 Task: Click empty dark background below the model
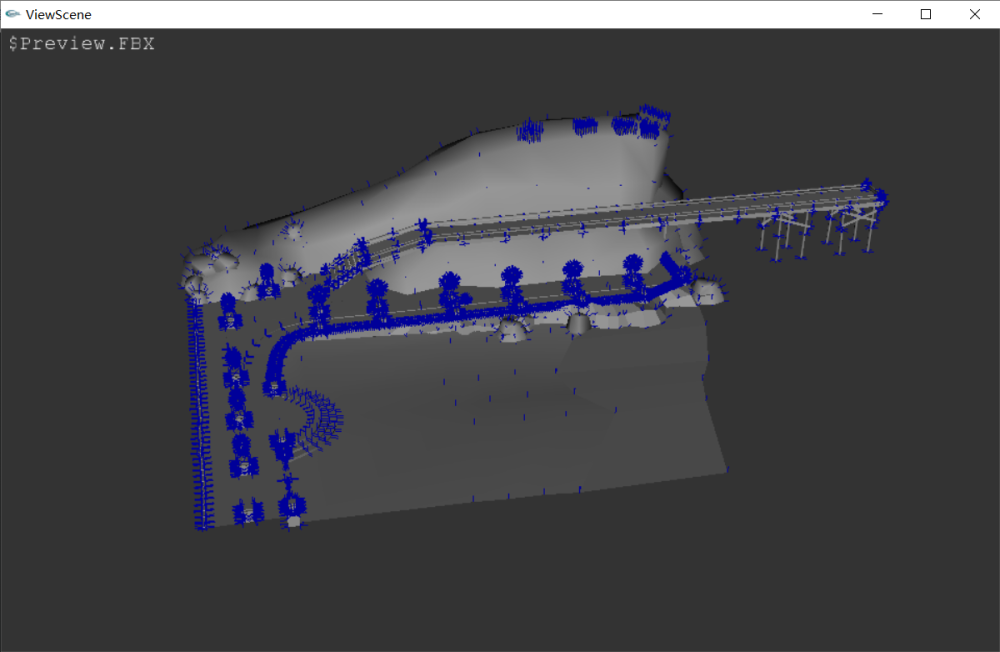tap(500, 590)
